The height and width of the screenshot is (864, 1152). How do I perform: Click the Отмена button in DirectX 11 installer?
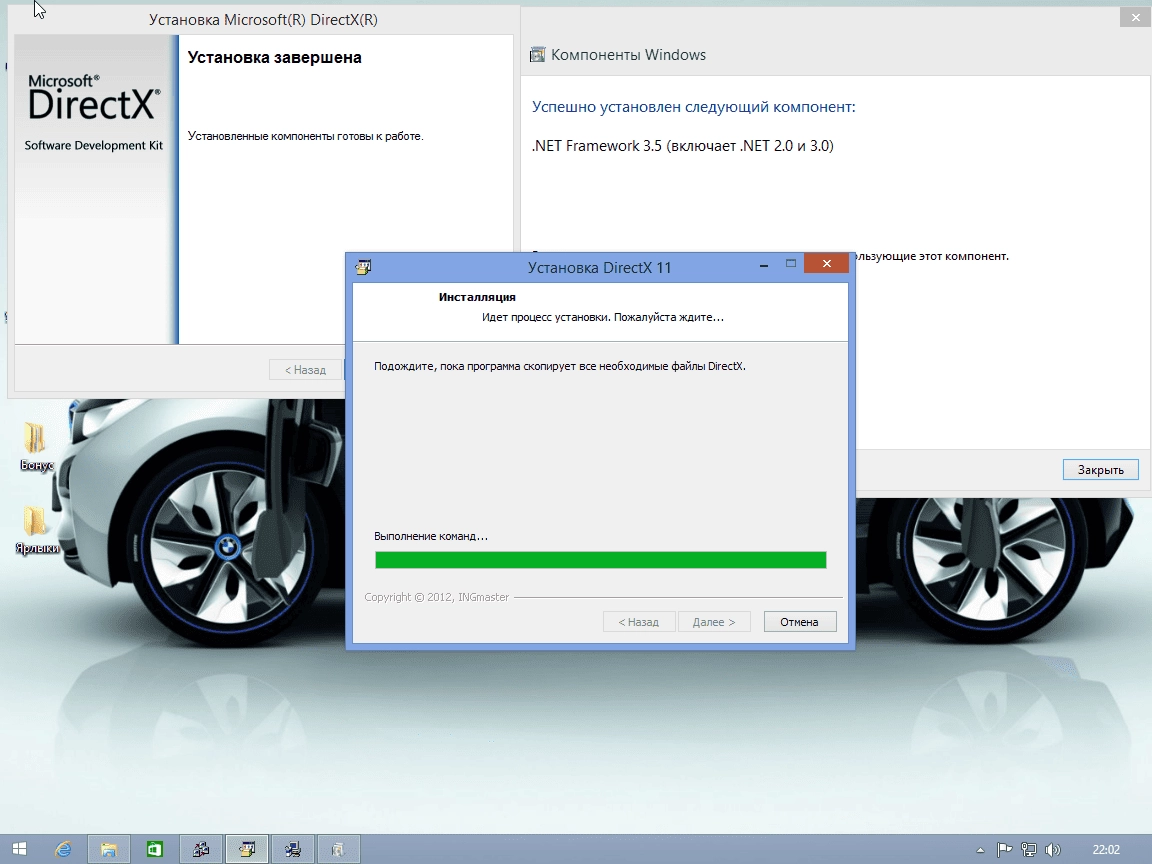click(799, 622)
